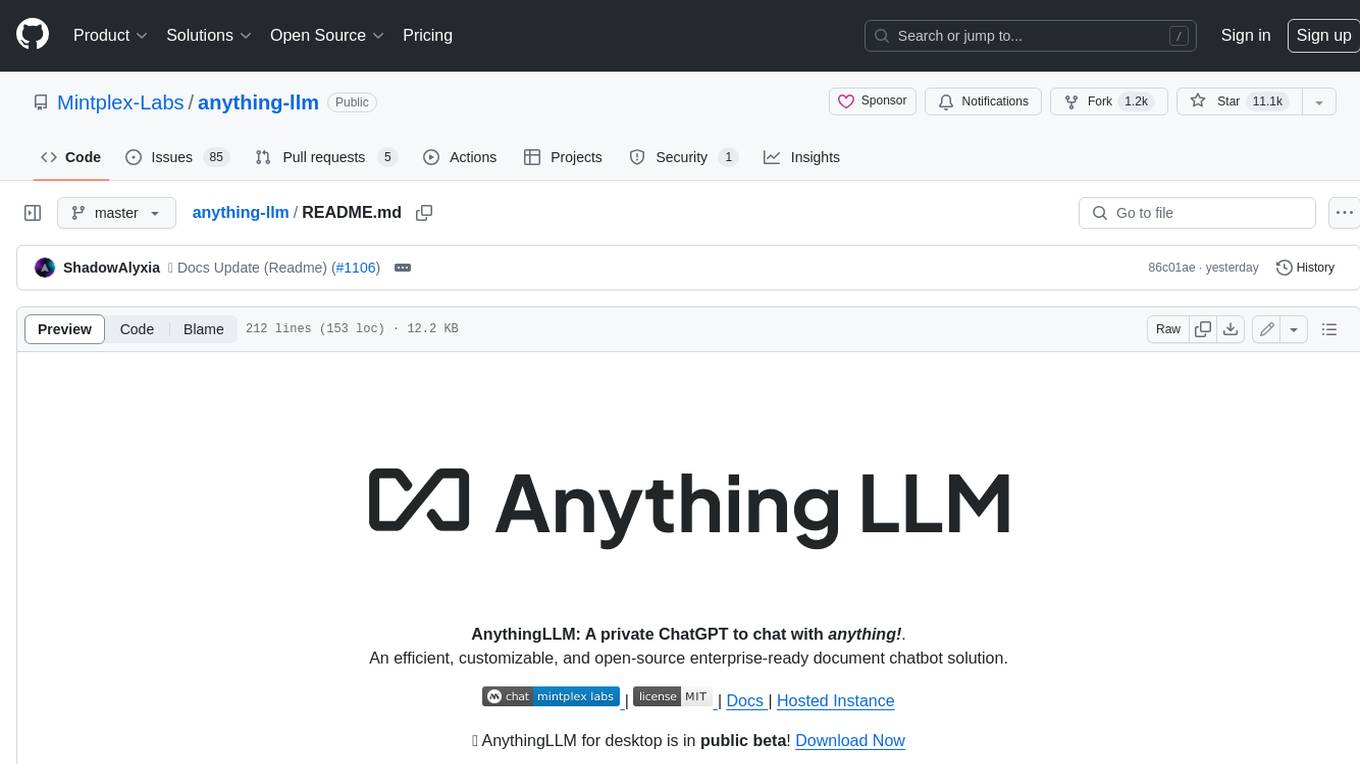
Task: Open the README outline list icon
Action: click(1329, 329)
